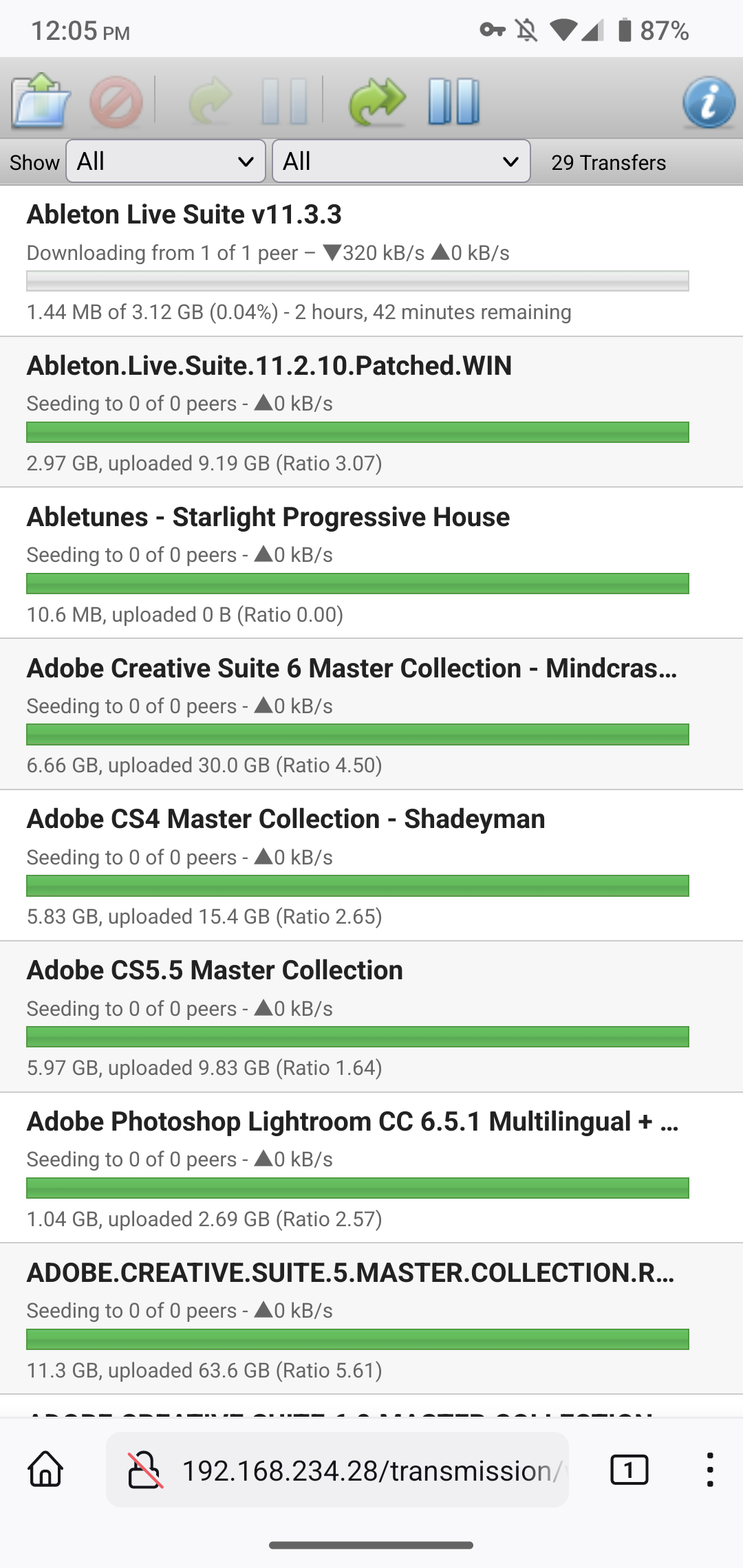Select the Adobe Photoshop Lightroom CC torrent

[x=352, y=1122]
